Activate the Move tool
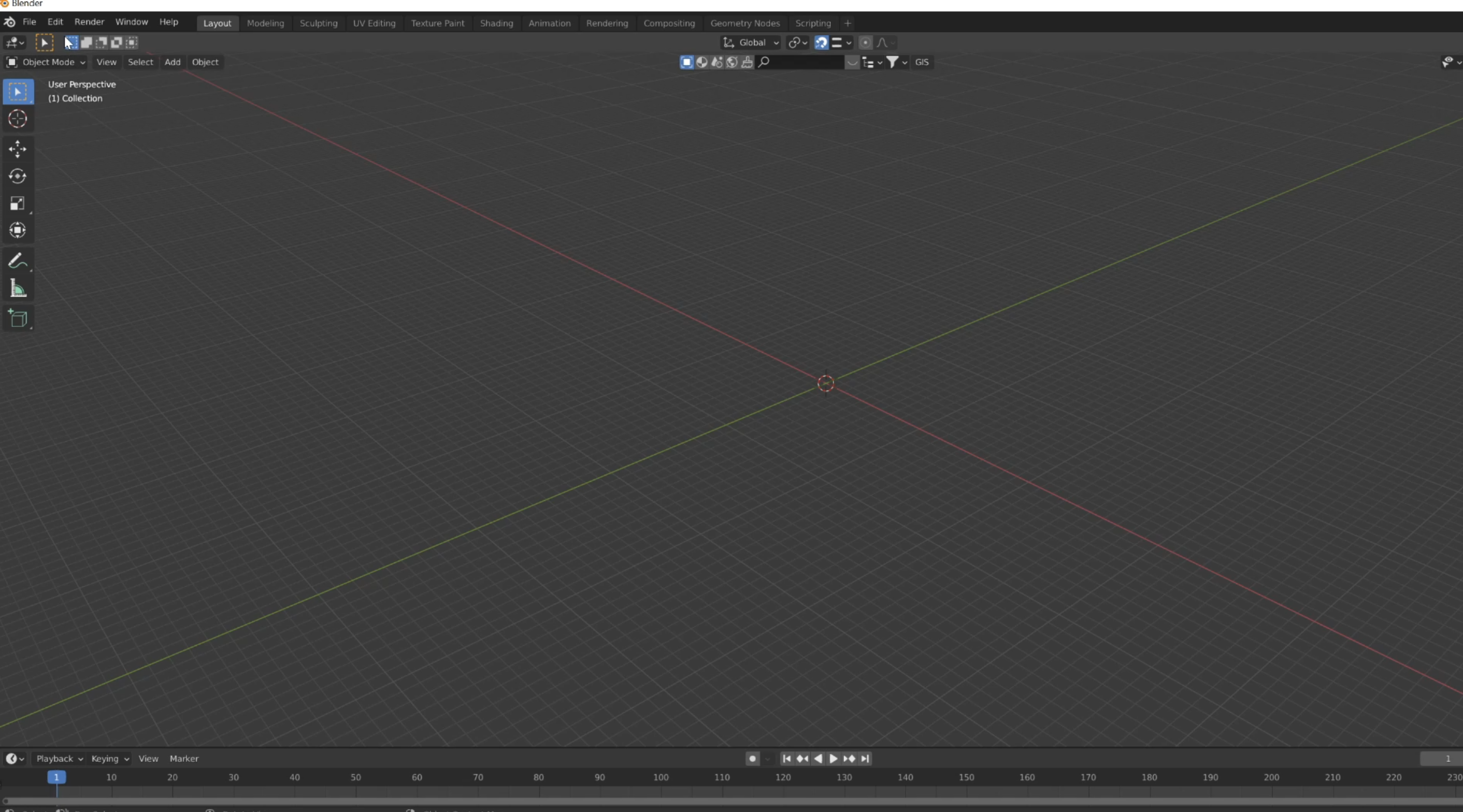This screenshot has width=1463, height=812. click(x=18, y=149)
